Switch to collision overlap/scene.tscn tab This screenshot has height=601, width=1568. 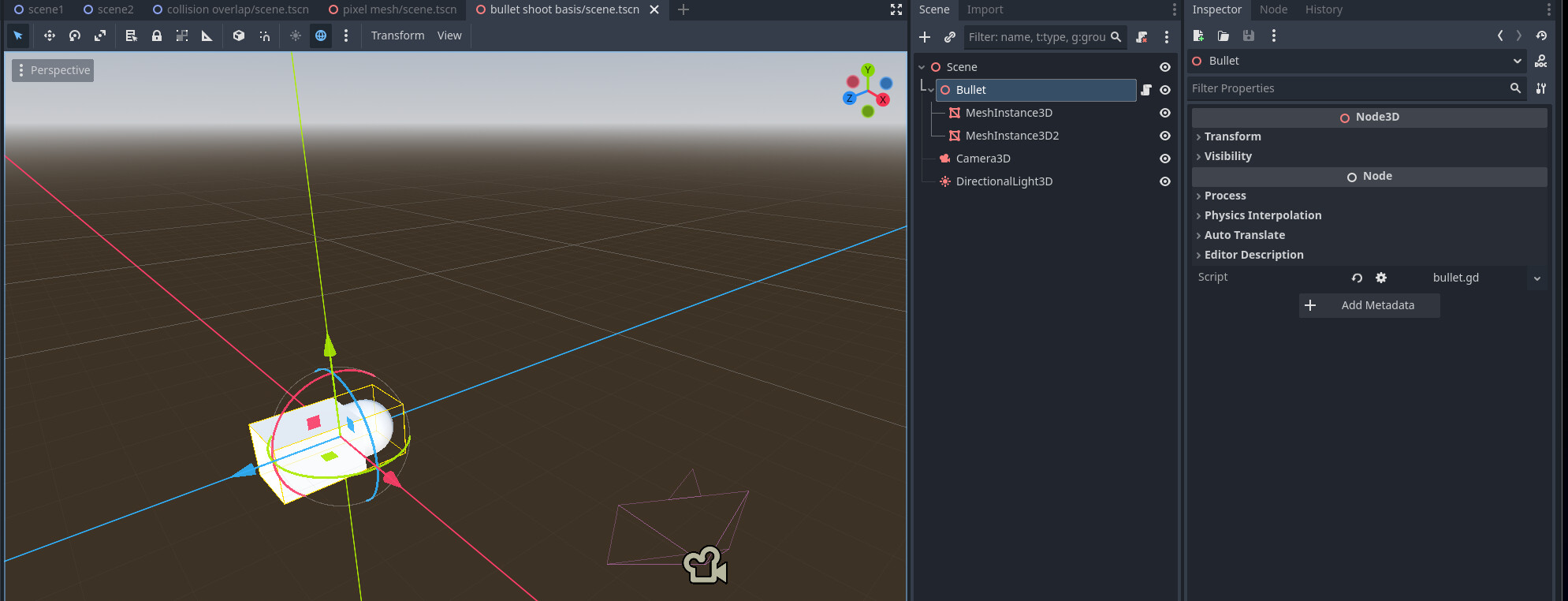click(x=230, y=9)
